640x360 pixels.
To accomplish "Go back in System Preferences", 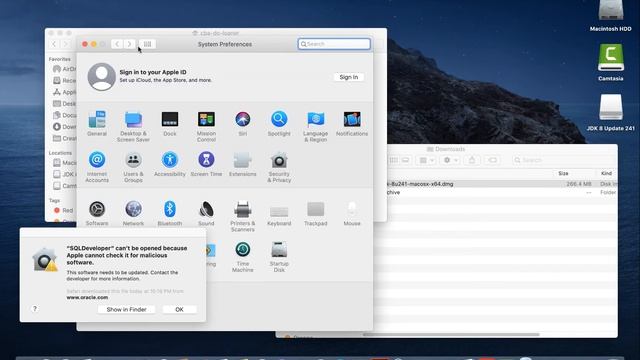I will [x=117, y=44].
